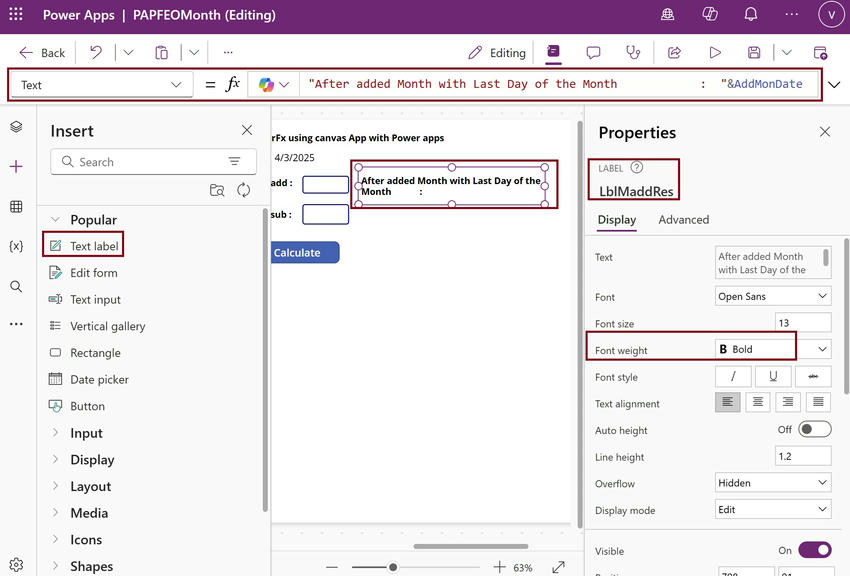Screen dimensions: 850x576
Task: Open the Overflow Hidden dropdown
Action: pos(773,483)
